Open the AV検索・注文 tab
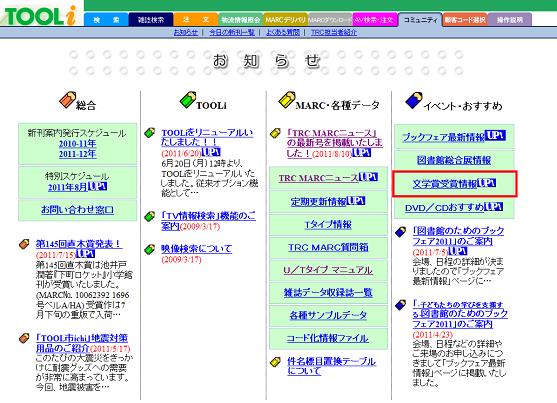Screen dimensions: 557x403 click(x=375, y=20)
